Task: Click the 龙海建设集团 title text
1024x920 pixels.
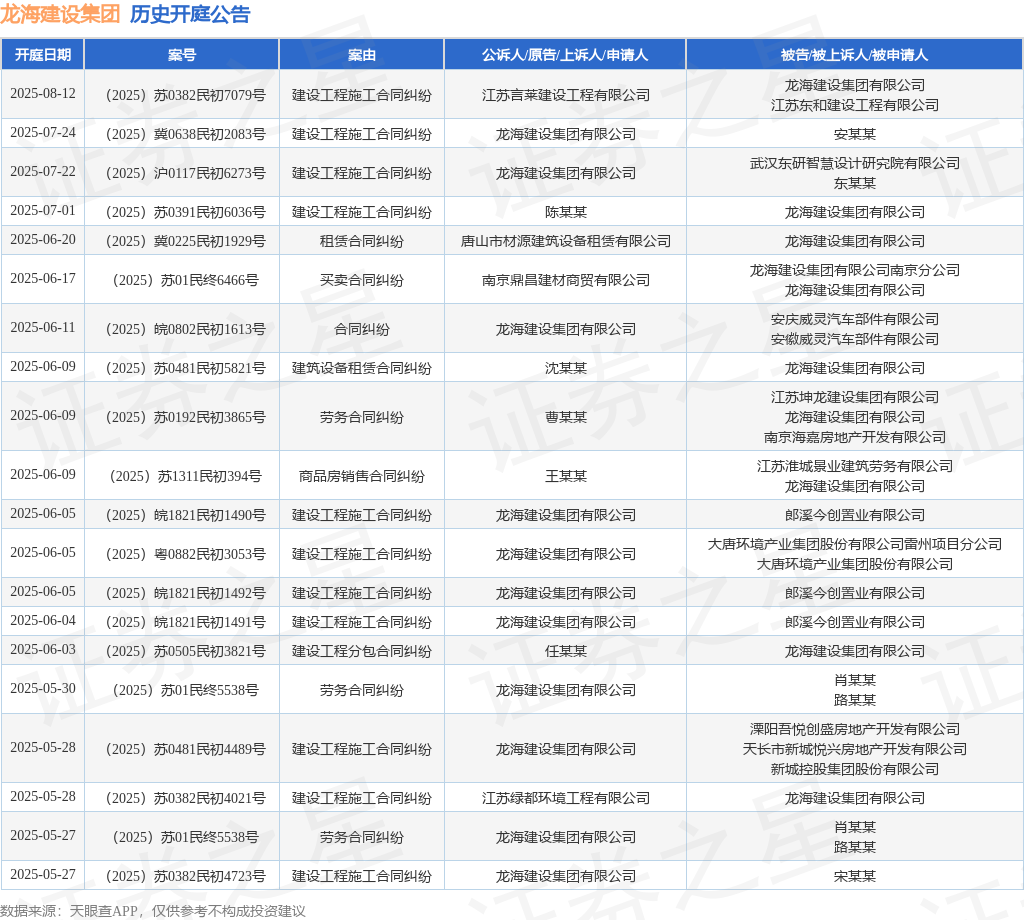Action: click(x=60, y=14)
